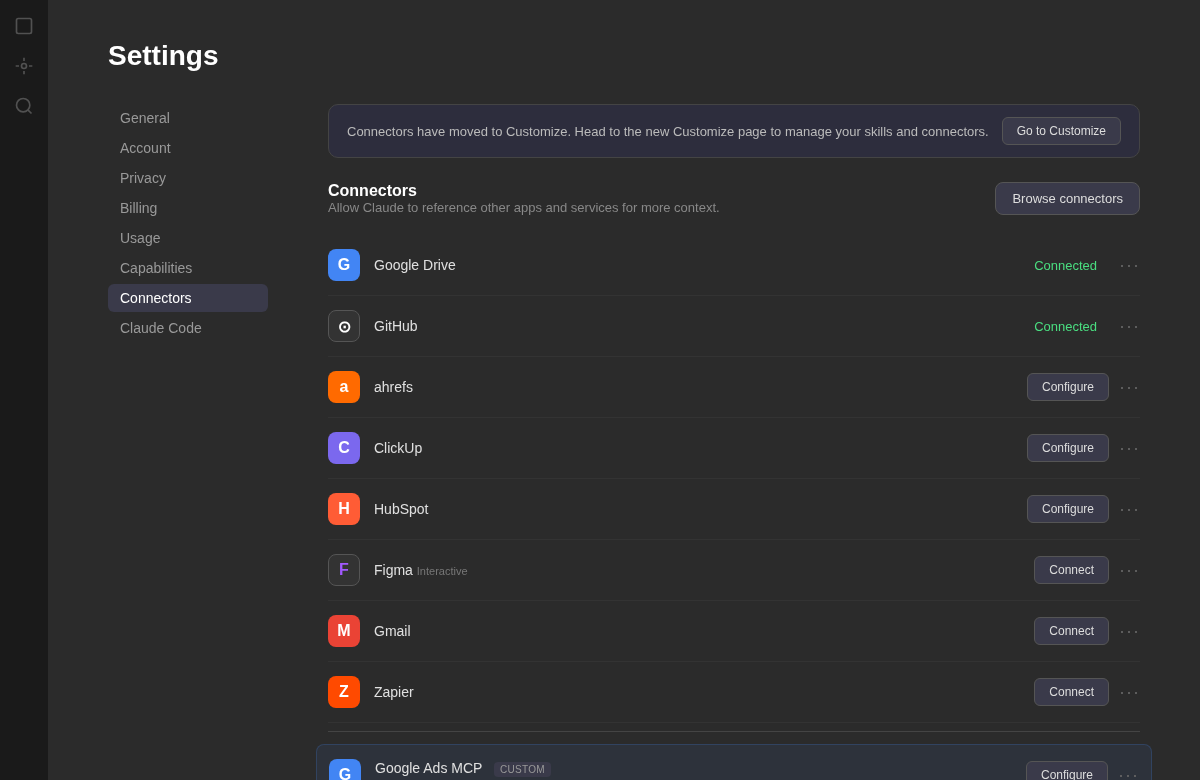Open more options for HubSpot

1129,509
